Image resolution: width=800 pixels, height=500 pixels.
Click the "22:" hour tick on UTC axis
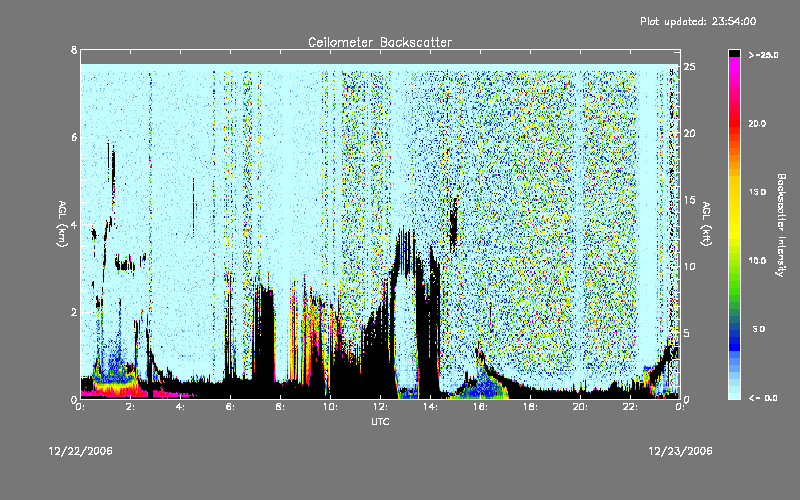(x=630, y=407)
